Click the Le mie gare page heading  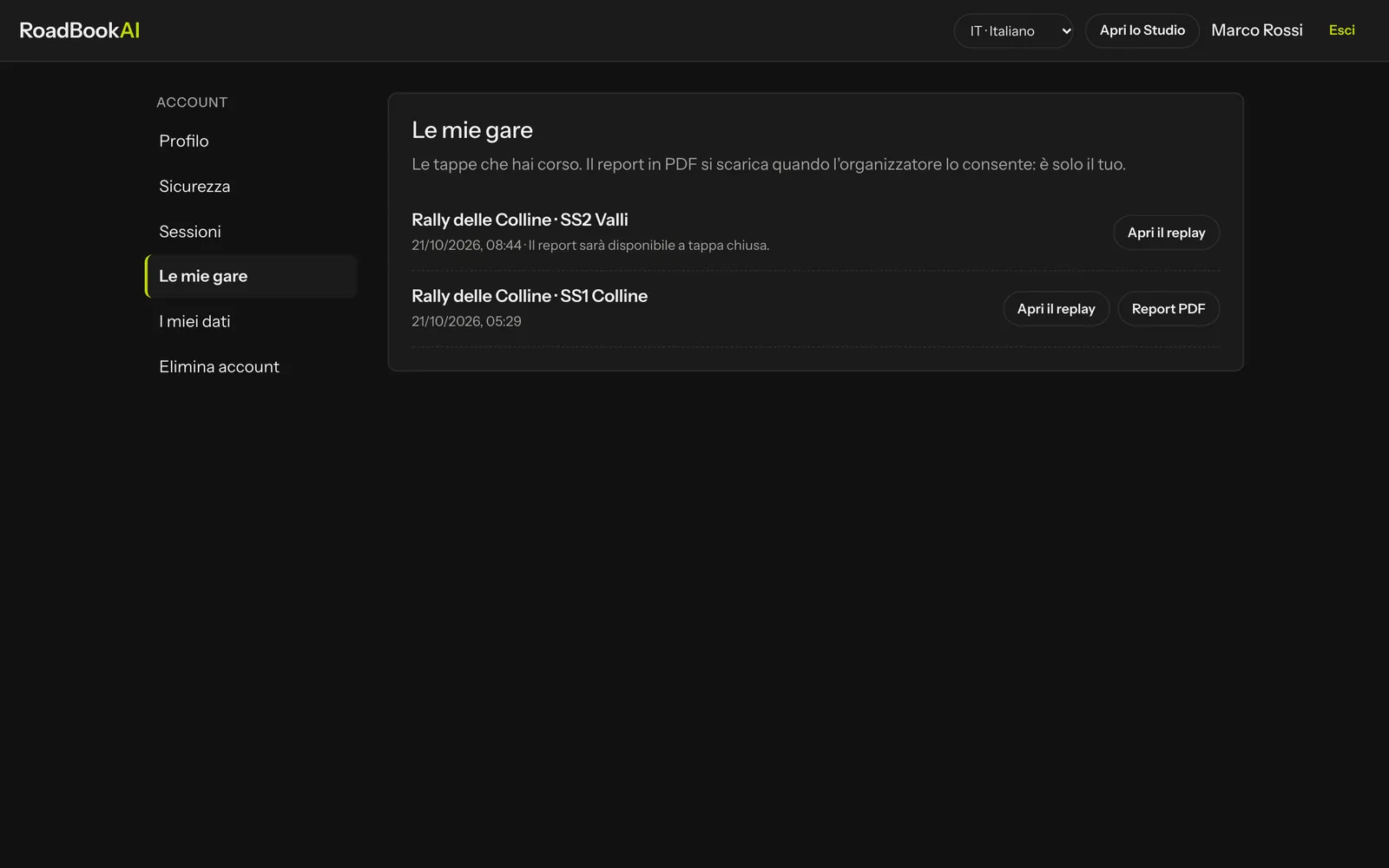point(472,130)
